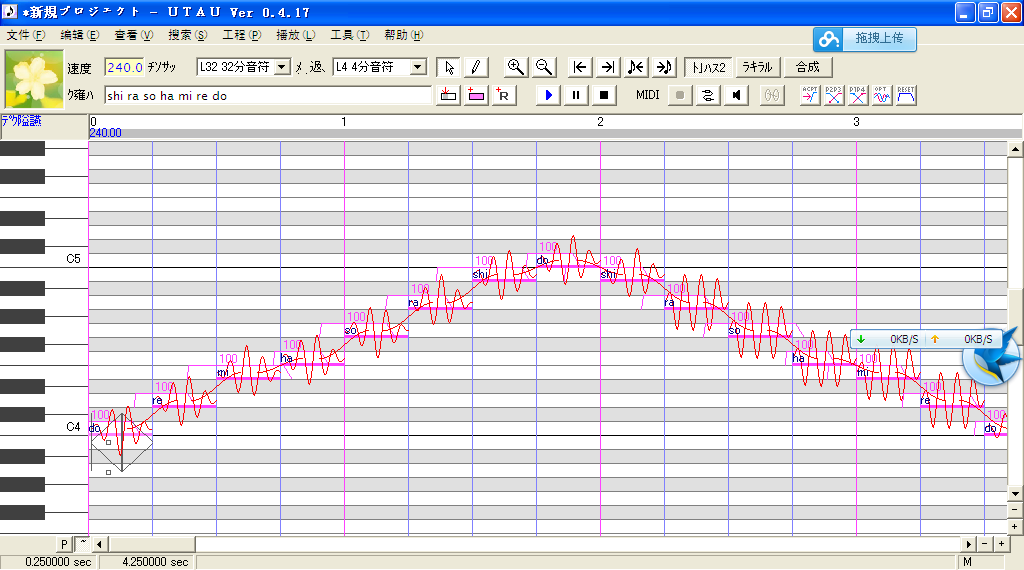Click the cloud upload icon
Image resolution: width=1024 pixels, height=570 pixels.
point(829,39)
